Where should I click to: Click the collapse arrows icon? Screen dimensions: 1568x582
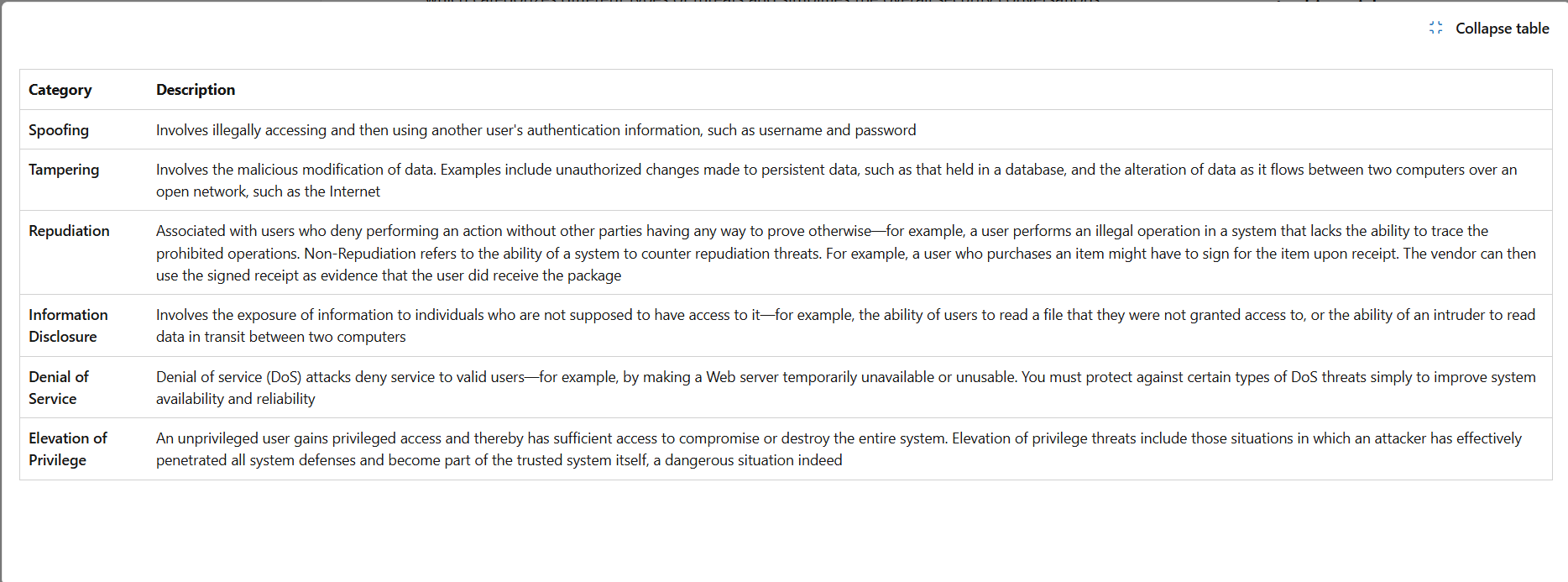(x=1435, y=28)
